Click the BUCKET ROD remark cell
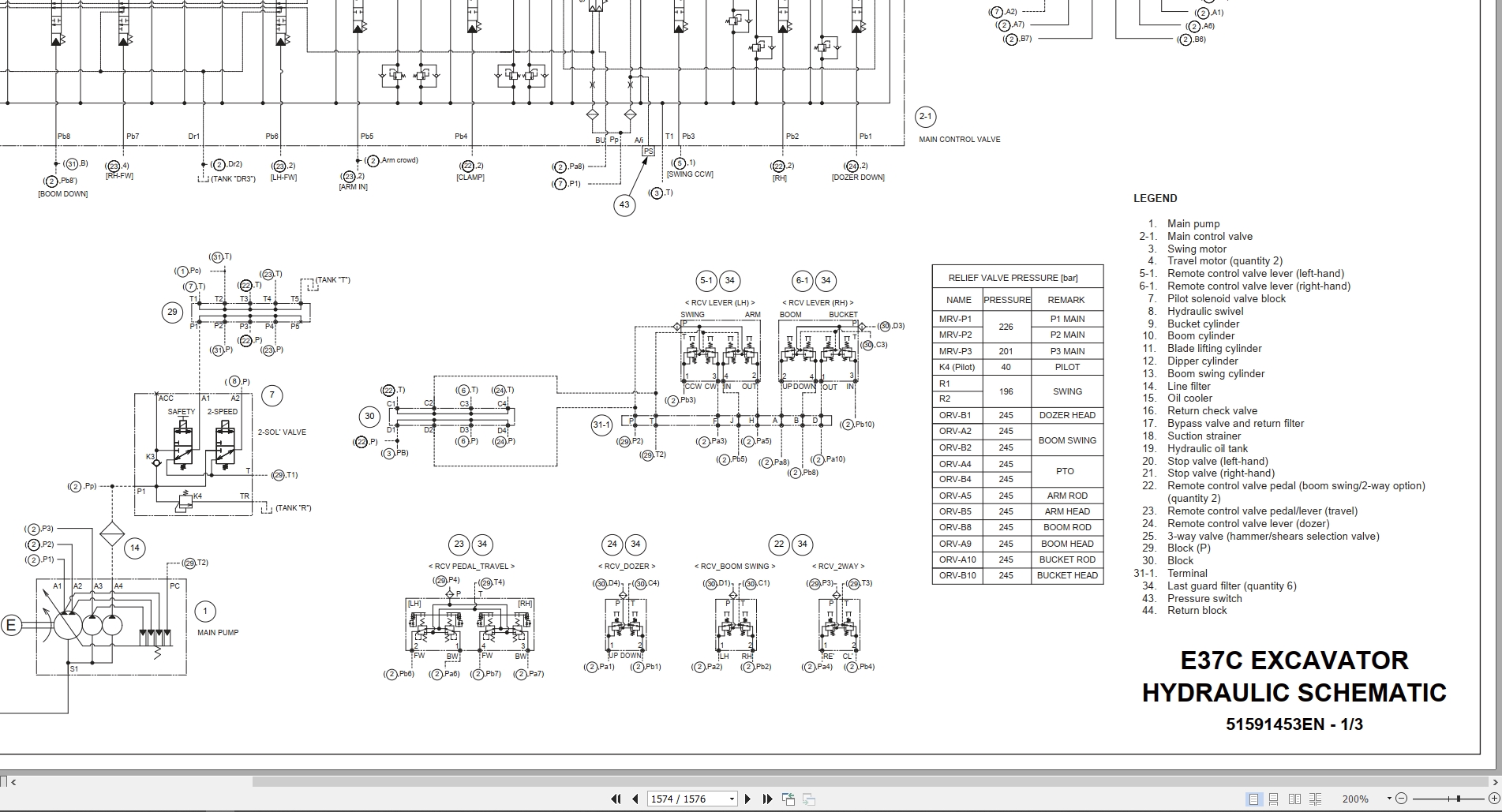 (x=1067, y=559)
